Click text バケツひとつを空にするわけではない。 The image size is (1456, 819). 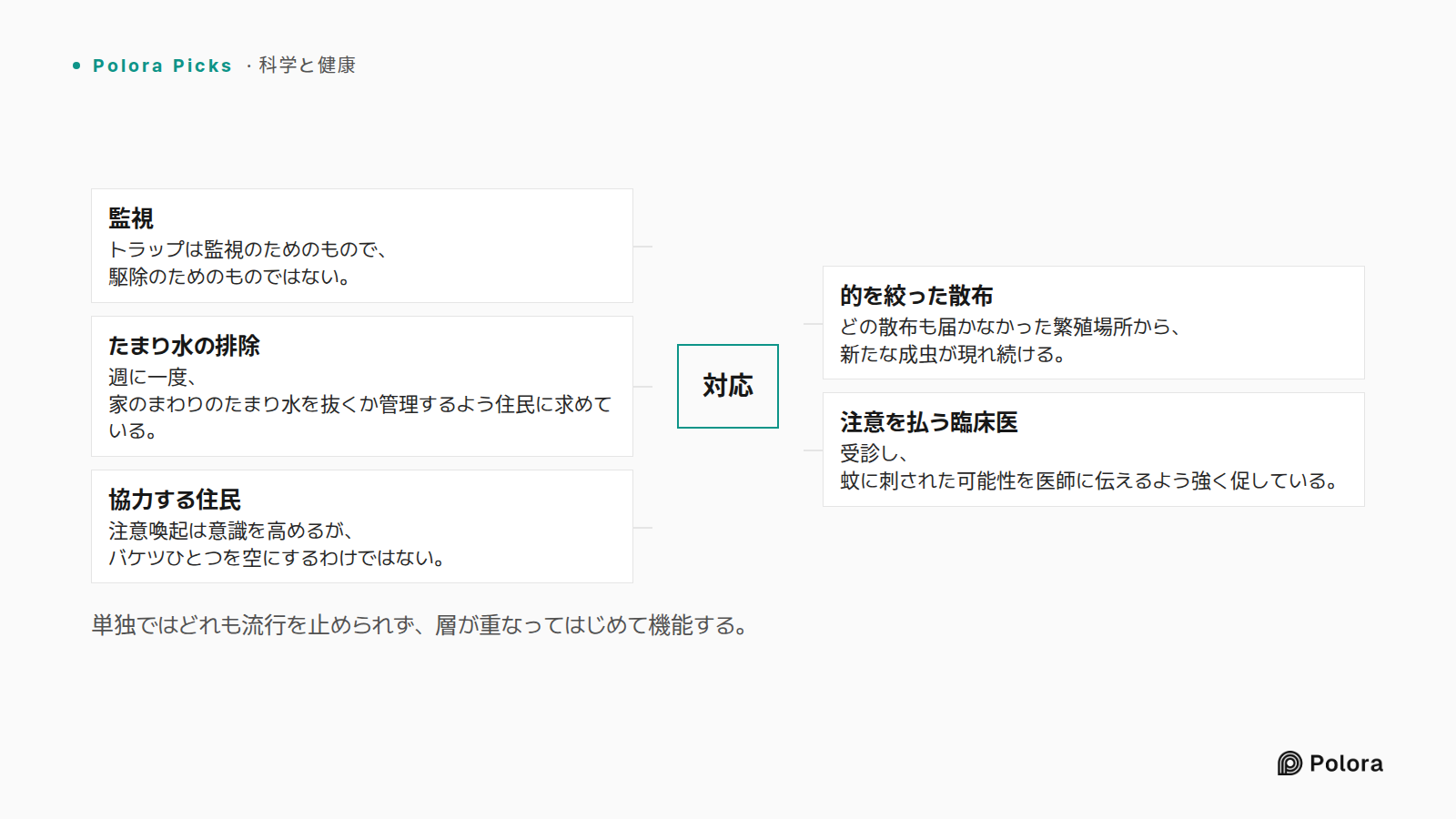pyautogui.click(x=278, y=558)
